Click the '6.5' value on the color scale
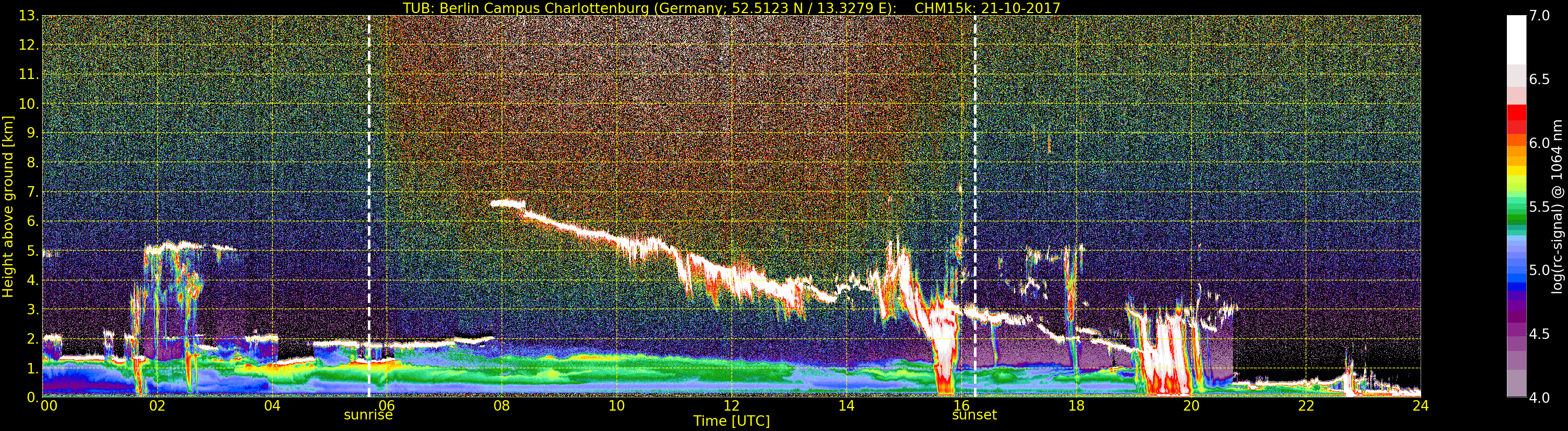The image size is (1568, 431). pyautogui.click(x=1539, y=80)
